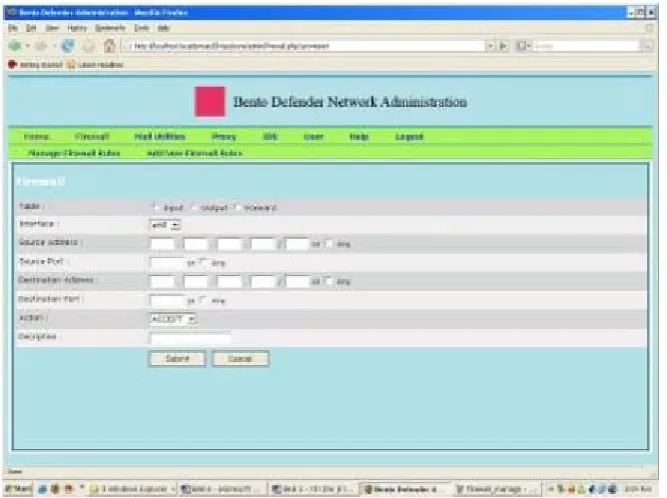Image resolution: width=667 pixels, height=498 pixels.
Task: Select the Output table radio button
Action: coord(194,207)
